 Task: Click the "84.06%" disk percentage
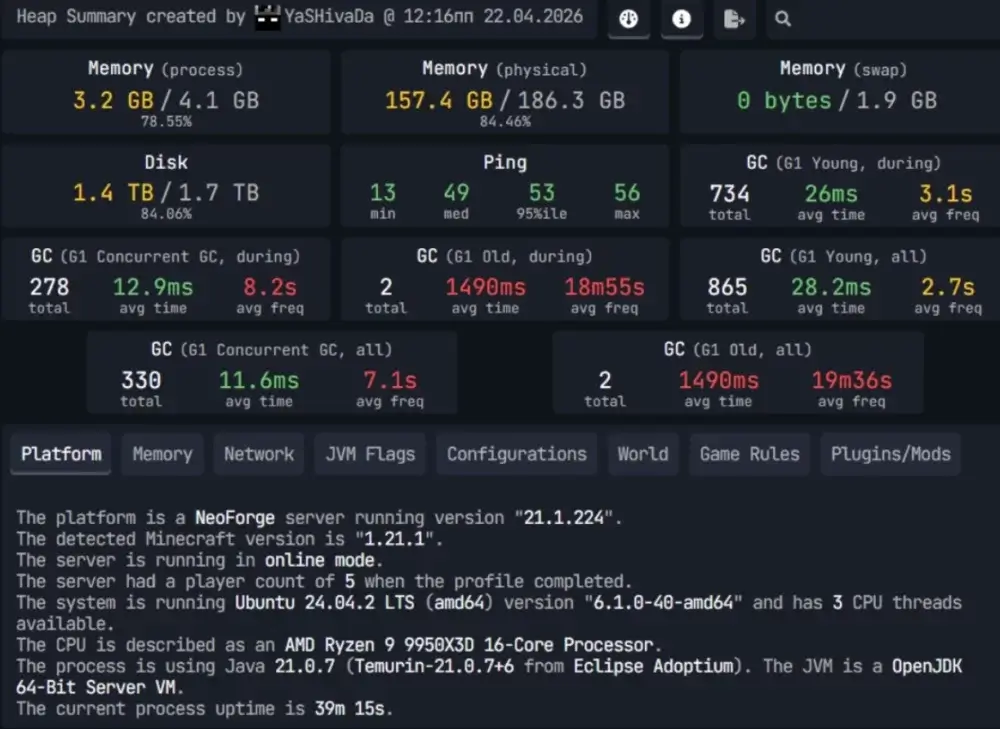coord(166,214)
